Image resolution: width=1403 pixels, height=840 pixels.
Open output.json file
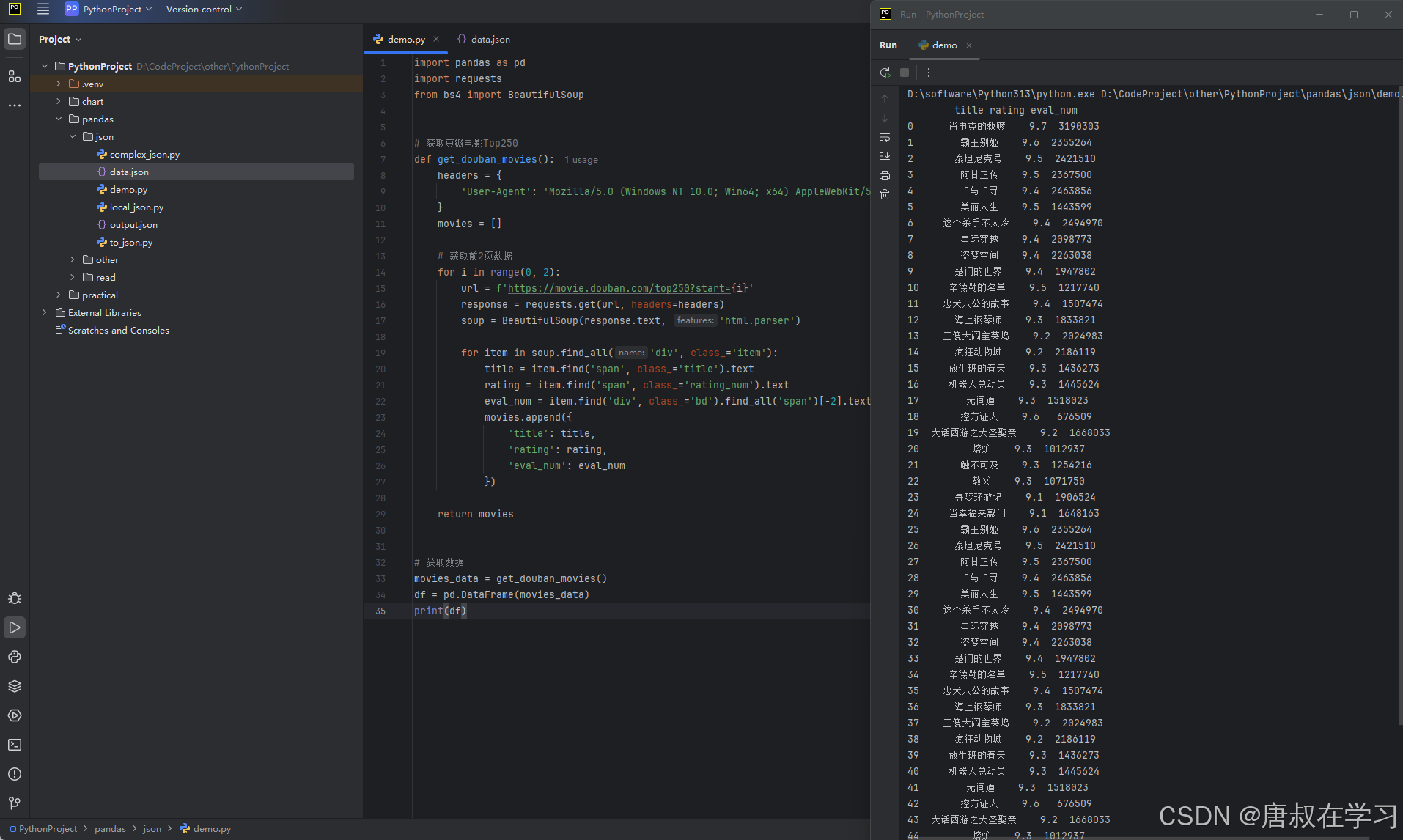pos(133,224)
